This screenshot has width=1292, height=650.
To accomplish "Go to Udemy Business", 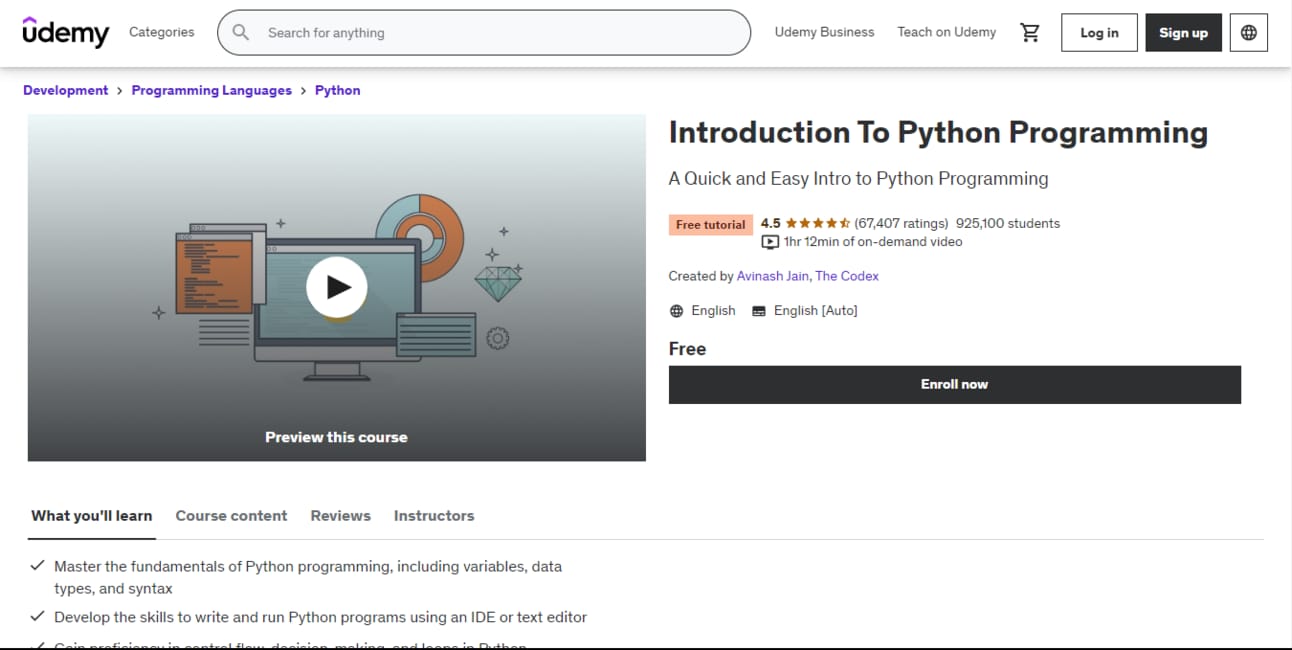I will click(824, 32).
